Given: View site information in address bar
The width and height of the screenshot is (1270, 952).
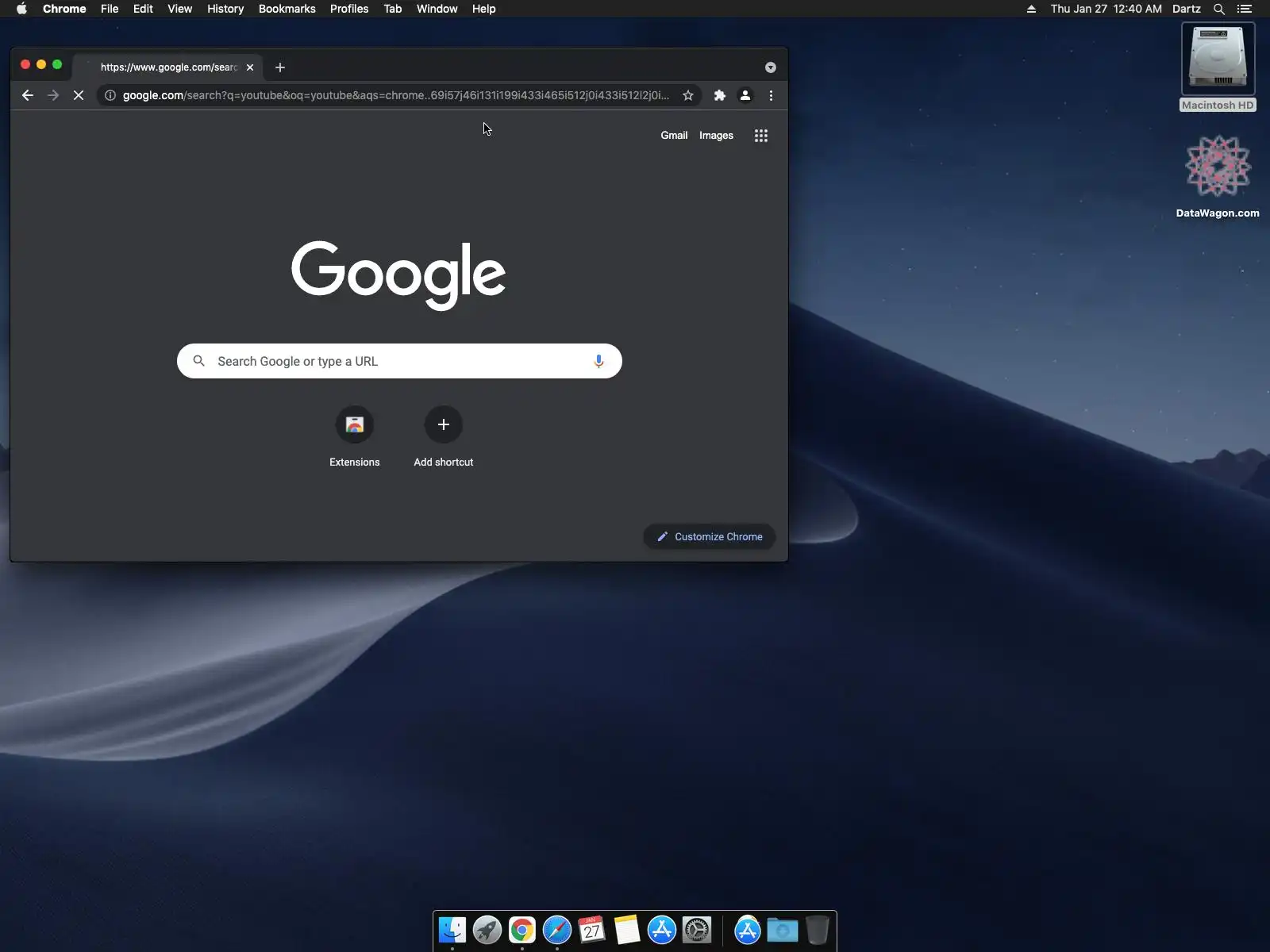Looking at the screenshot, I should (x=110, y=95).
